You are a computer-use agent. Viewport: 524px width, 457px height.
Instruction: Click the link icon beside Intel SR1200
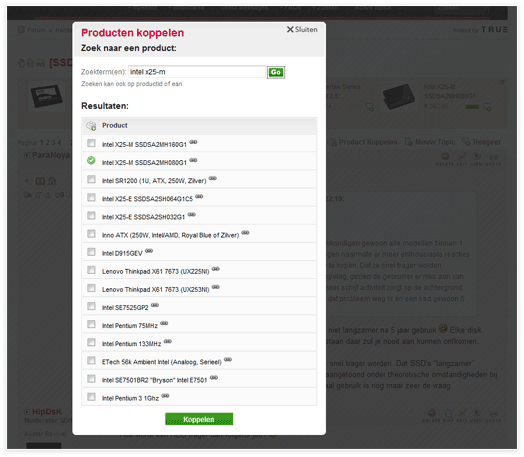213,178
